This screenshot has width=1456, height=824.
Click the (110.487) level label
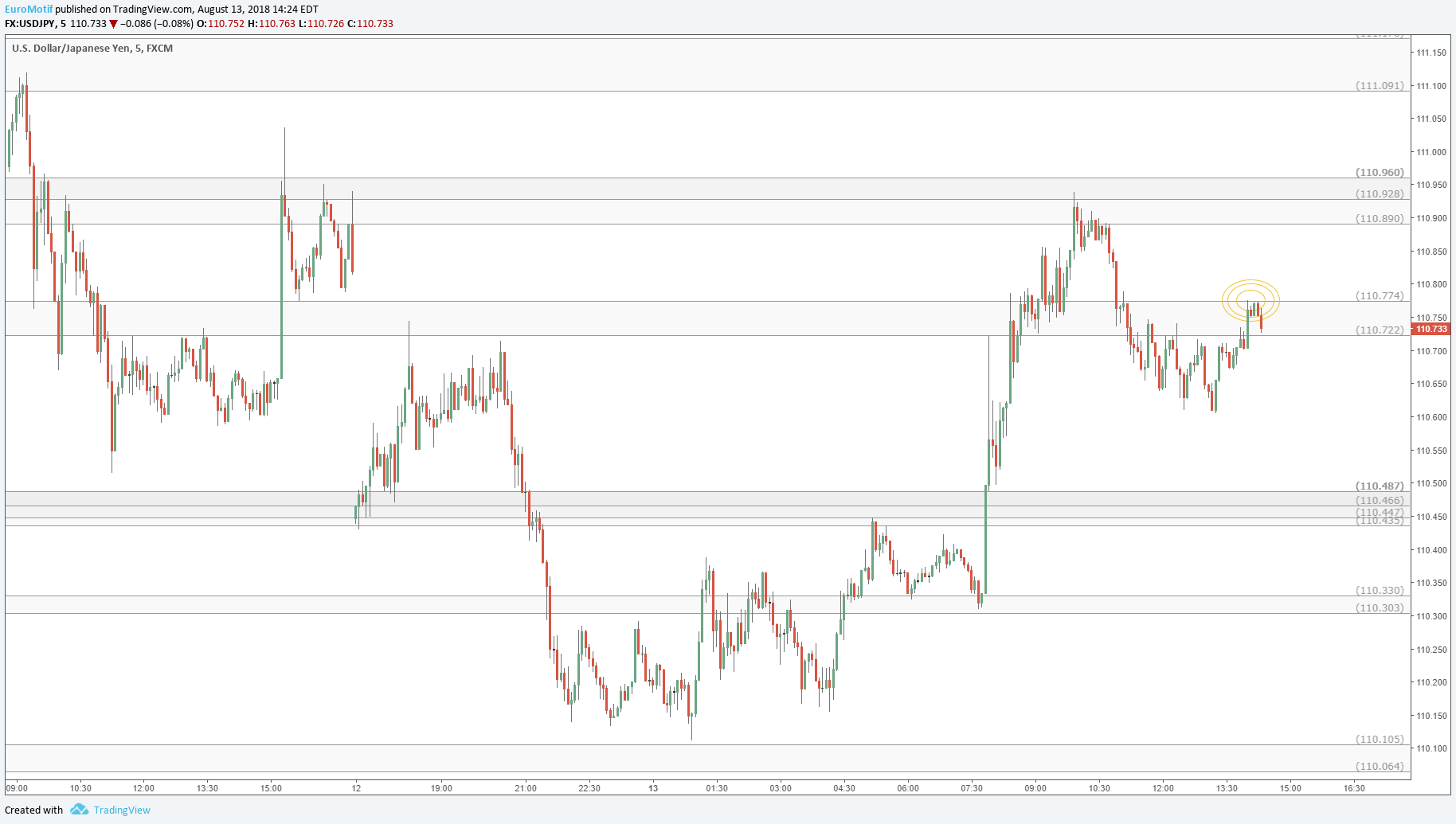point(1380,486)
